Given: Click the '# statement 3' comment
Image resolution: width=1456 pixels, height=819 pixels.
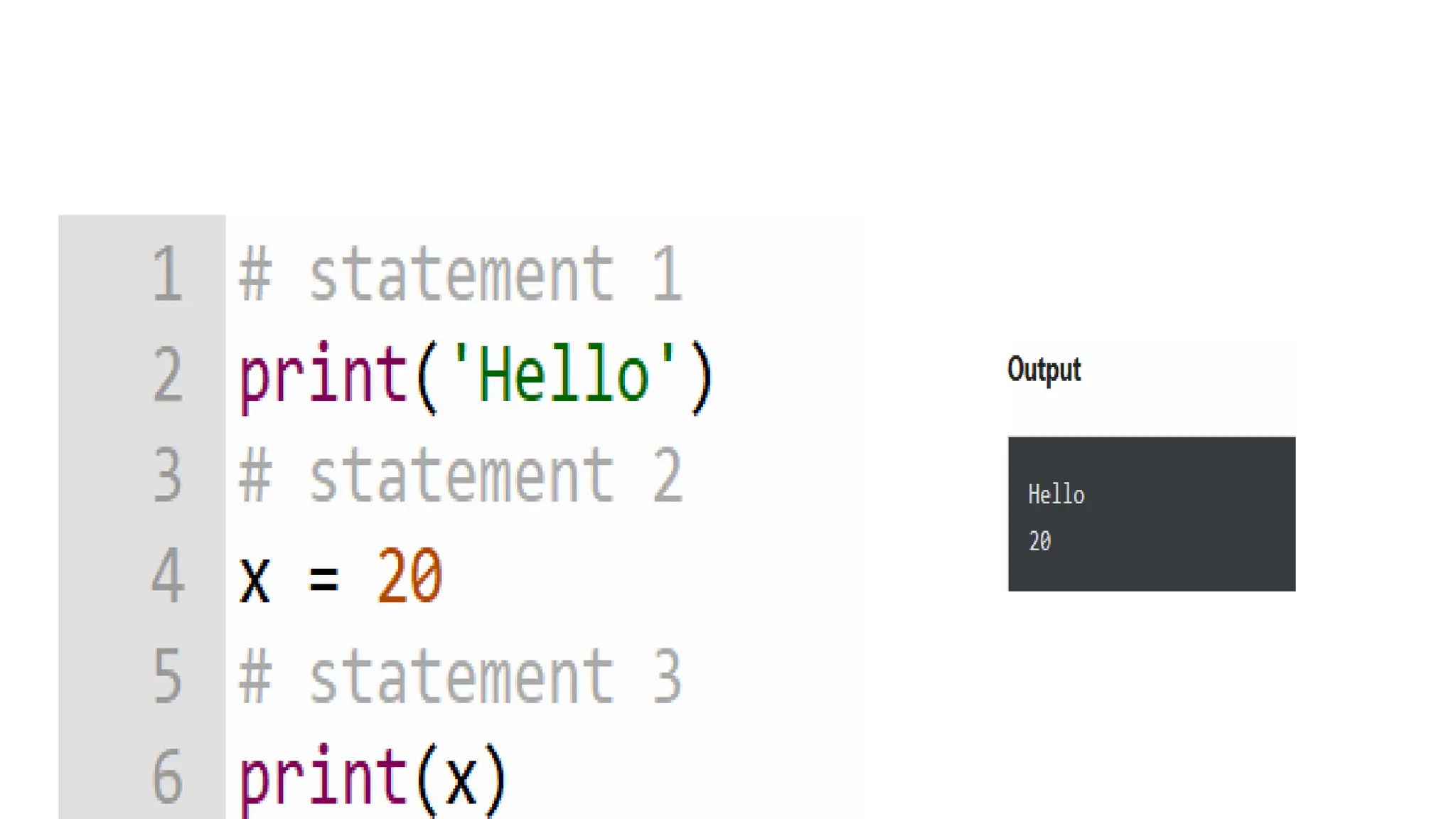Looking at the screenshot, I should click(461, 677).
